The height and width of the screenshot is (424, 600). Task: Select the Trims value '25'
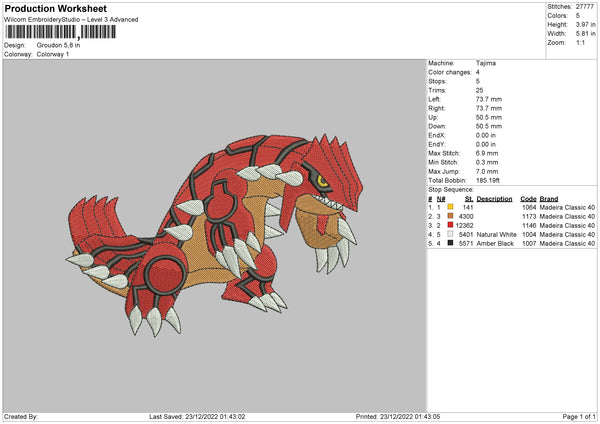[x=479, y=90]
